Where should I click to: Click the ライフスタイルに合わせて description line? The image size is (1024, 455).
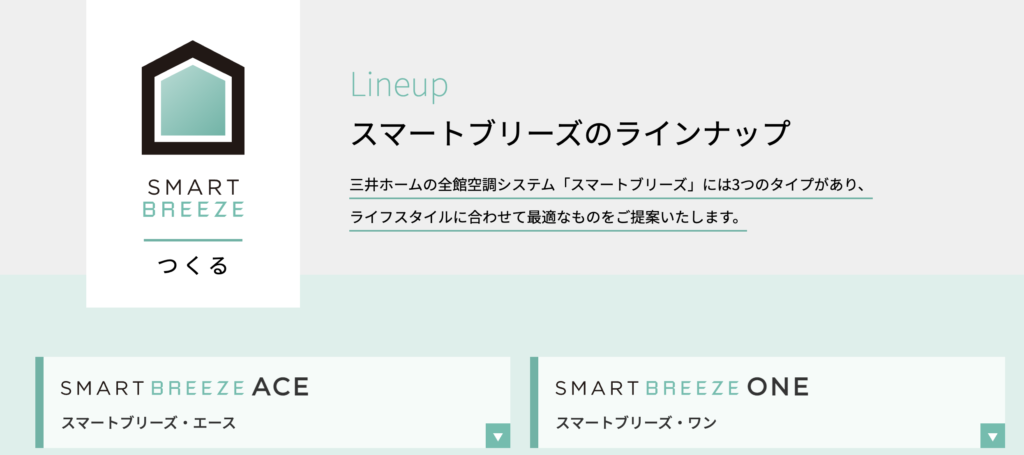point(548,217)
